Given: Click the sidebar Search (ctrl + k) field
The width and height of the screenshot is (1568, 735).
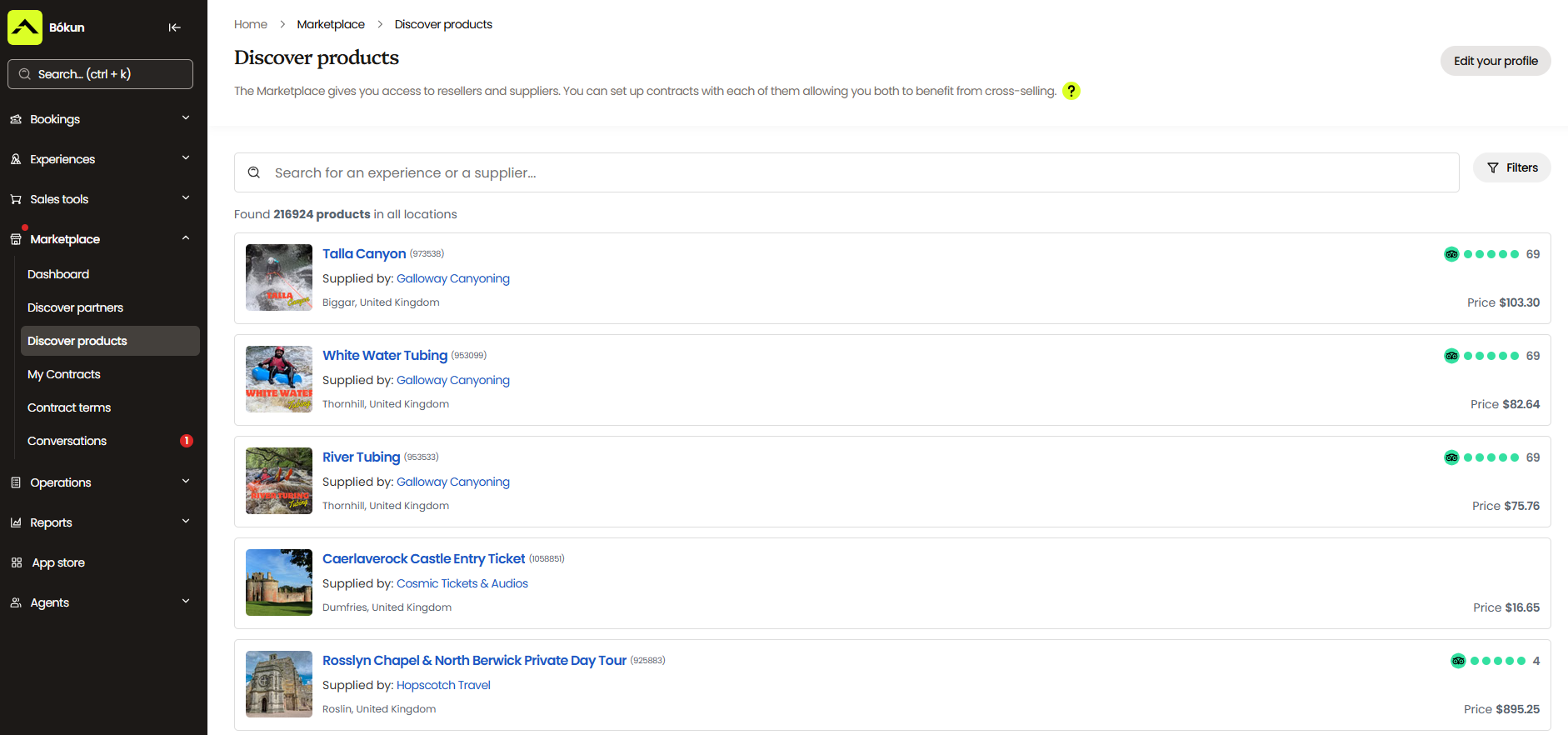Looking at the screenshot, I should [100, 74].
